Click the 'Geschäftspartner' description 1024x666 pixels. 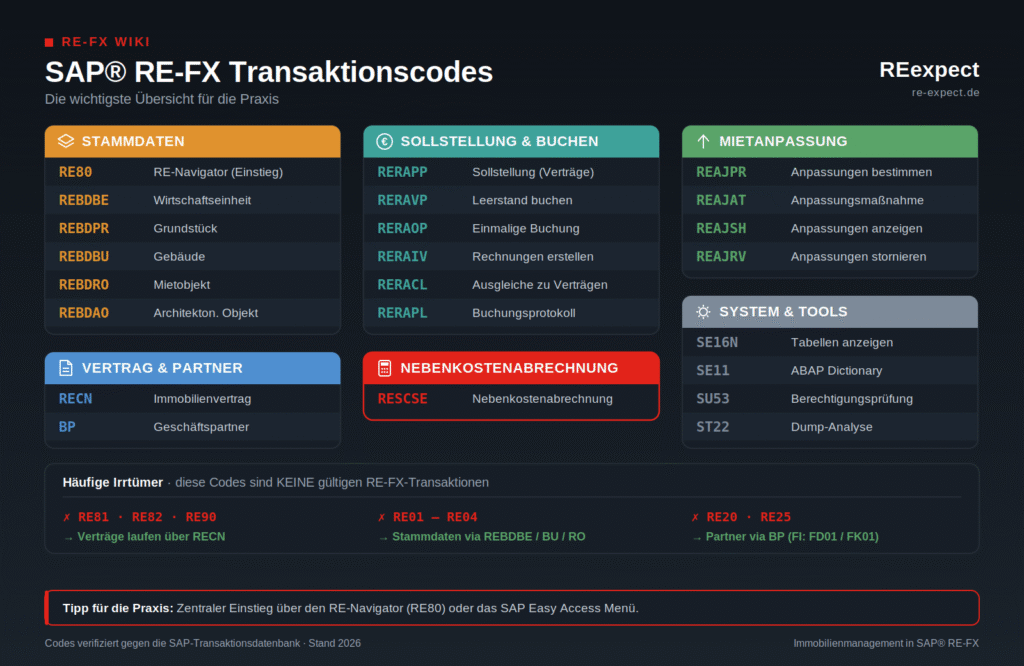tap(201, 426)
